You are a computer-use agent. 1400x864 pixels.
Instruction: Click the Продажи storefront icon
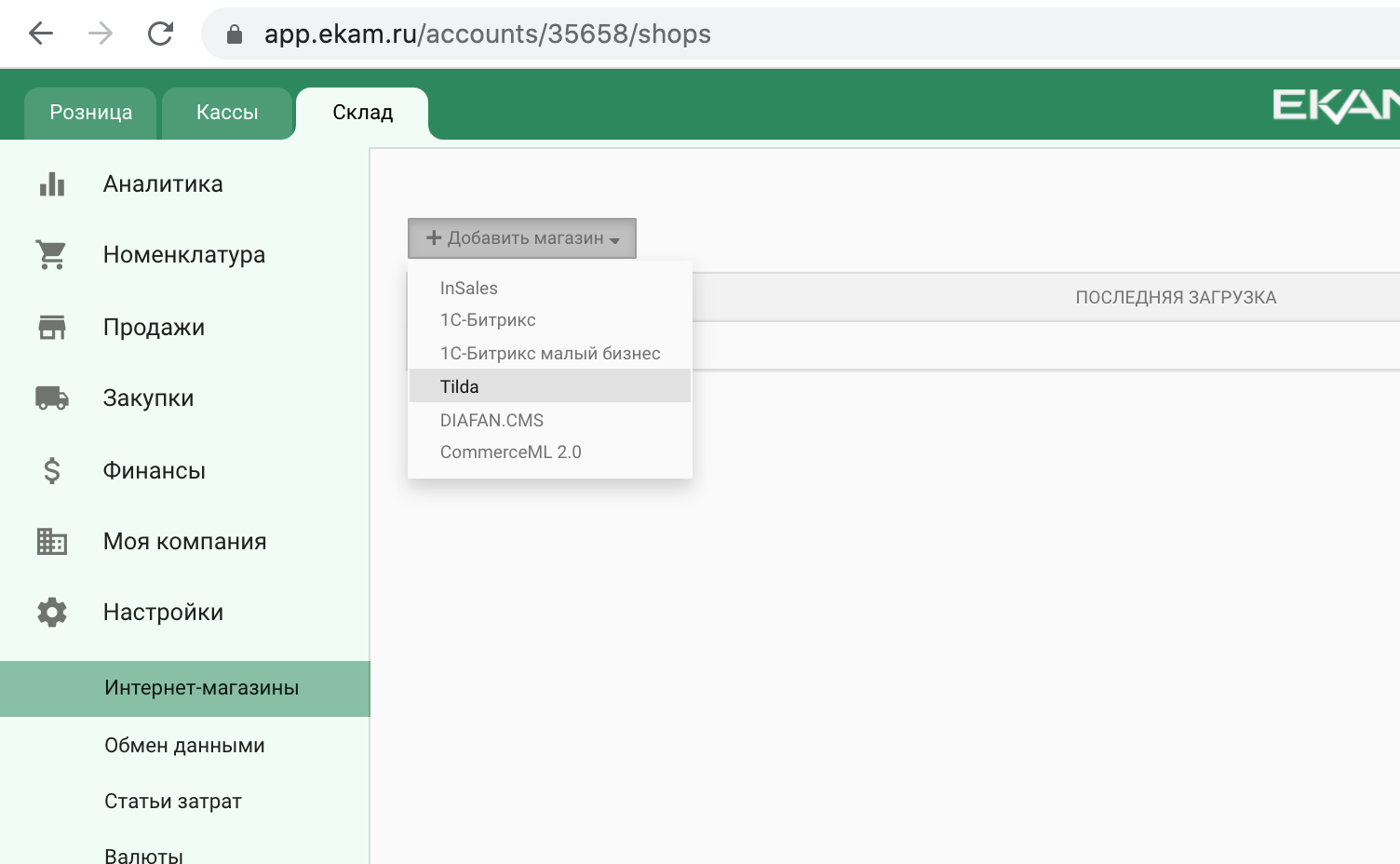pyautogui.click(x=52, y=327)
